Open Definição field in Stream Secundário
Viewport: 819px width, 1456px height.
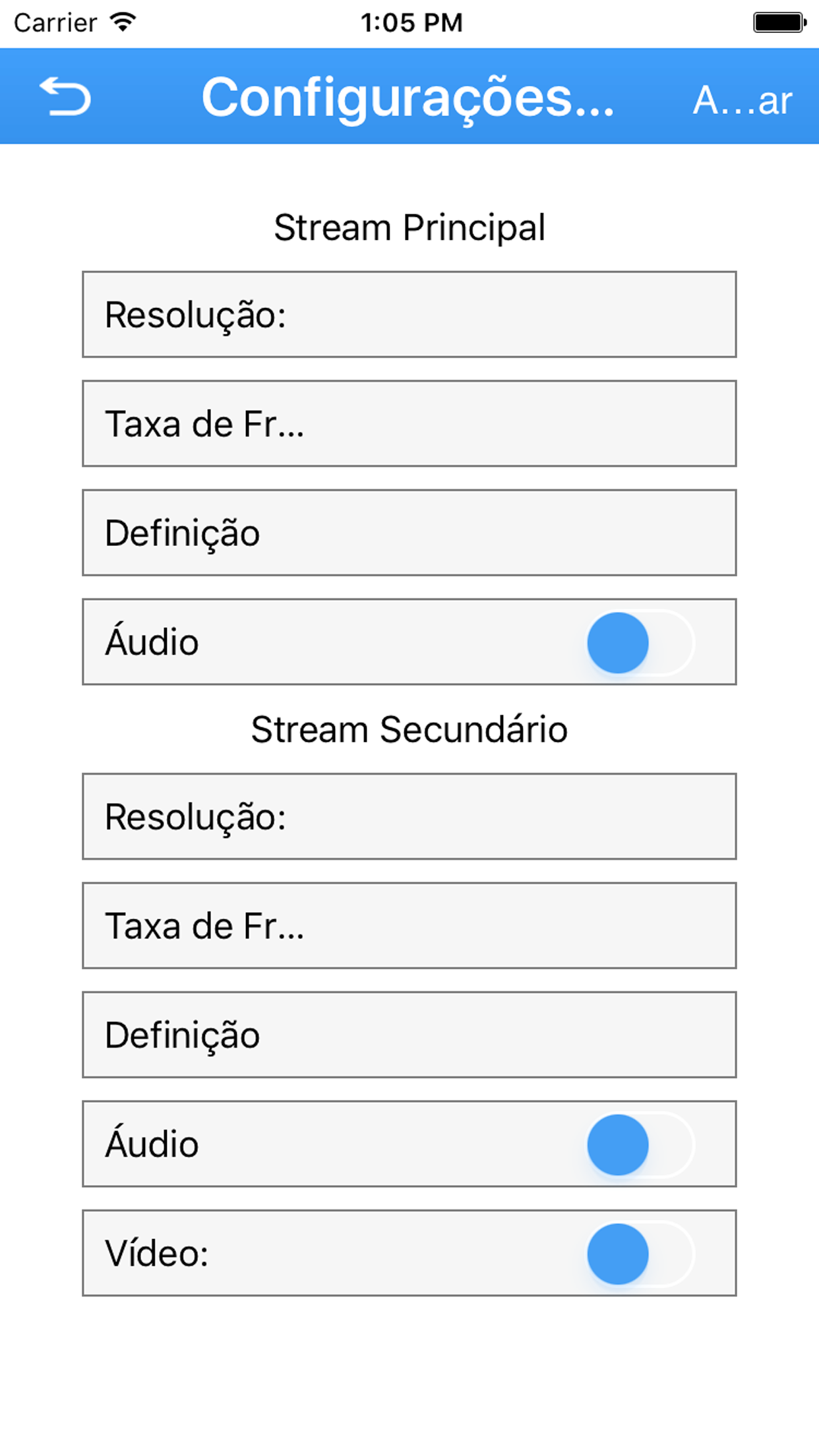click(409, 1035)
